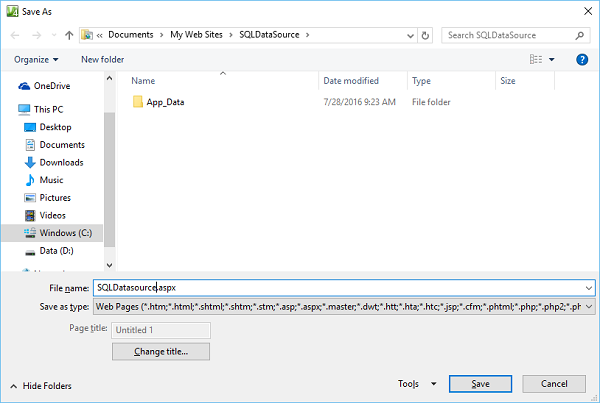Select Downloads in the navigation pane

[x=61, y=162]
